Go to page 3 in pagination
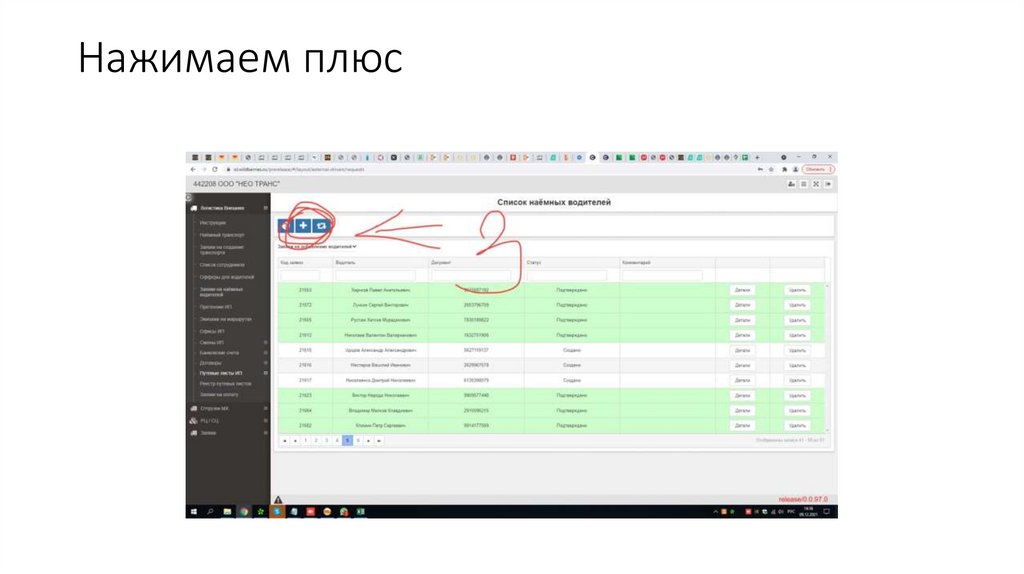 327,441
